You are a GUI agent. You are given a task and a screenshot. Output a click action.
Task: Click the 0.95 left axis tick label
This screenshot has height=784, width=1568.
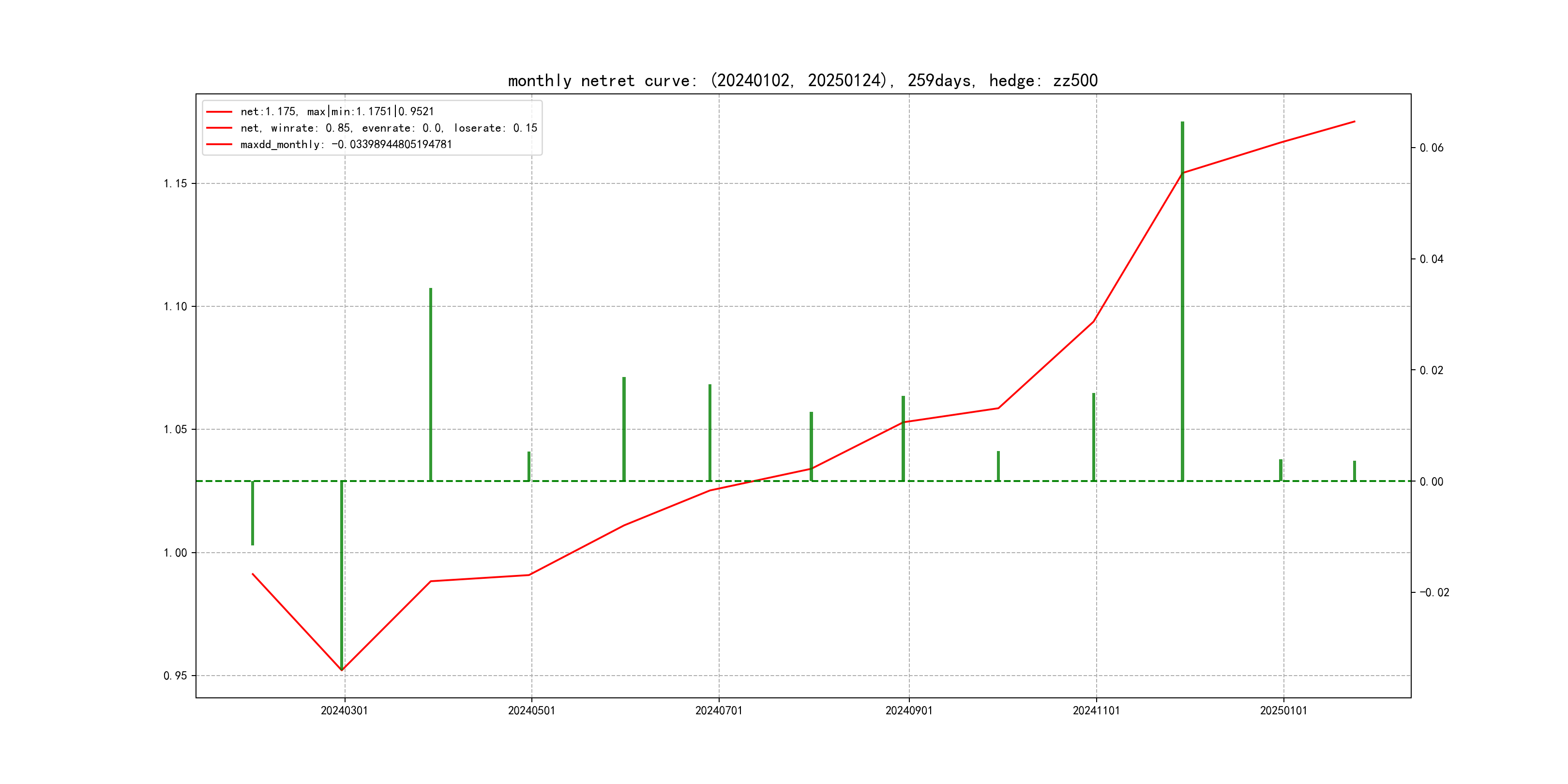point(175,676)
